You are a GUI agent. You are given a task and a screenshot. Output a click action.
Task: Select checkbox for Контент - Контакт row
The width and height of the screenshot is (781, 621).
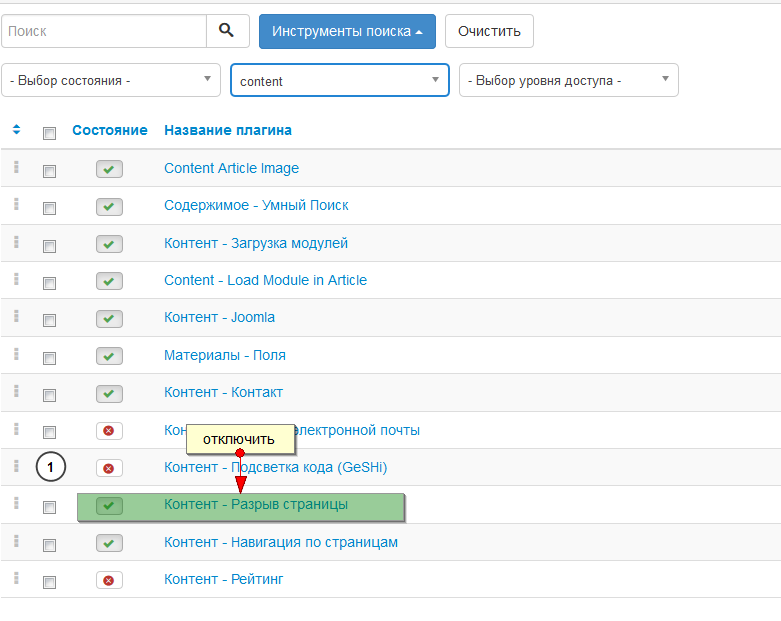pos(49,395)
